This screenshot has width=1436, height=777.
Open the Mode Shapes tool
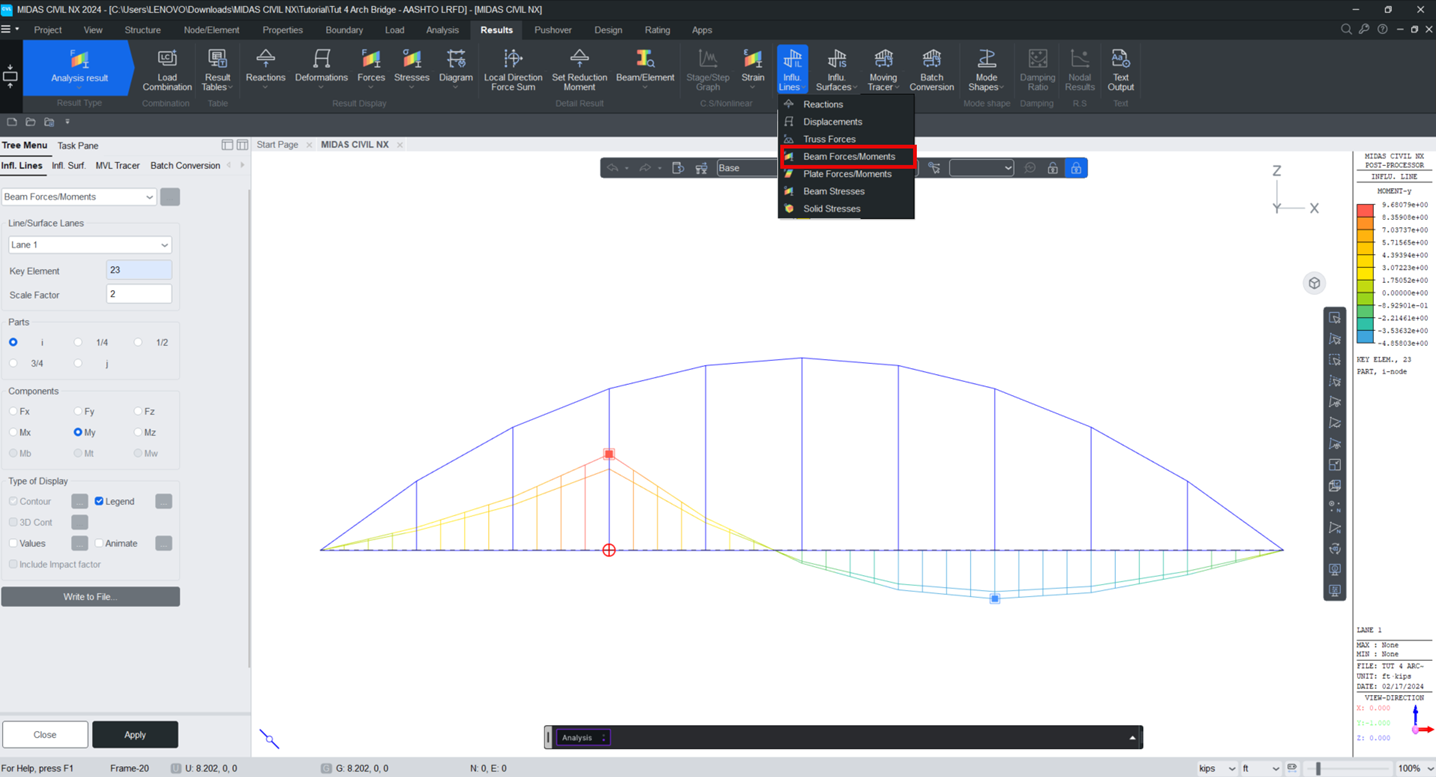(986, 70)
